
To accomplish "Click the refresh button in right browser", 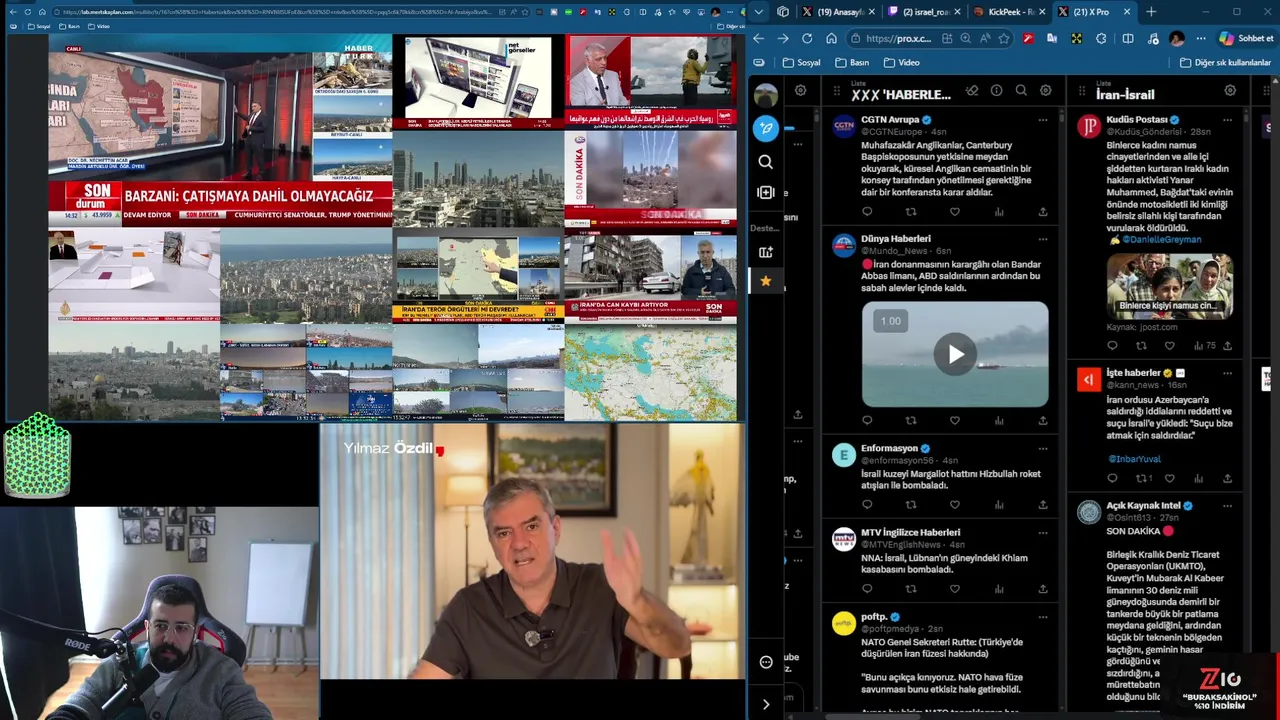I will 807,38.
